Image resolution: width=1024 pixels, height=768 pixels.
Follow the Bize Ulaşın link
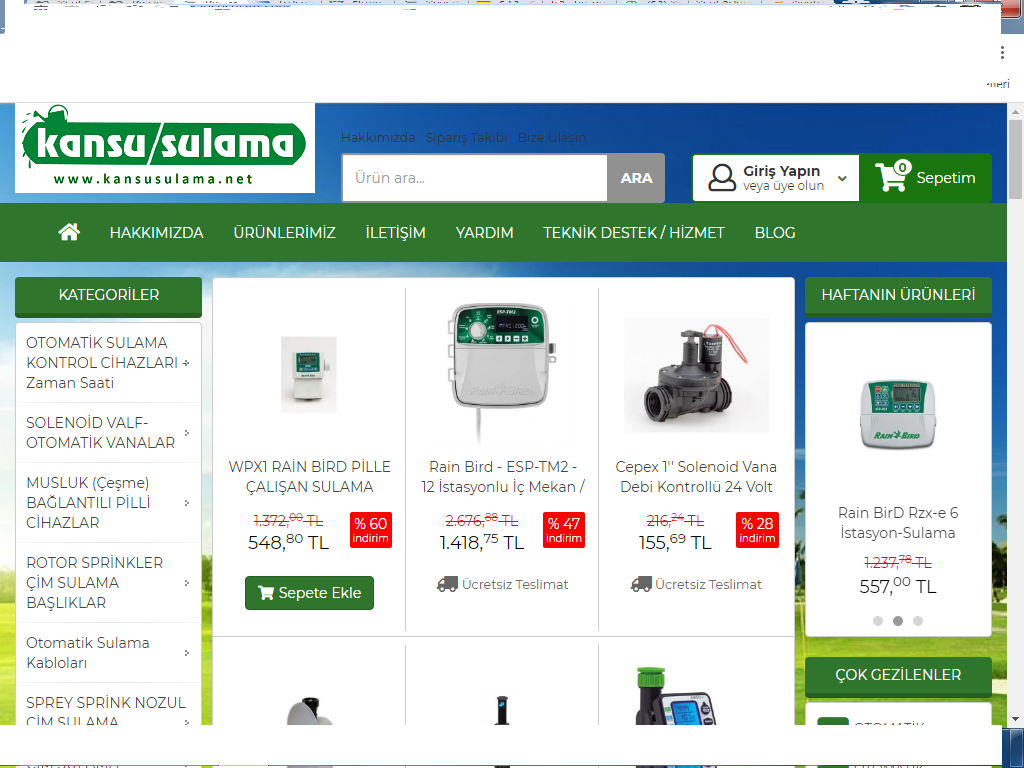click(x=552, y=138)
